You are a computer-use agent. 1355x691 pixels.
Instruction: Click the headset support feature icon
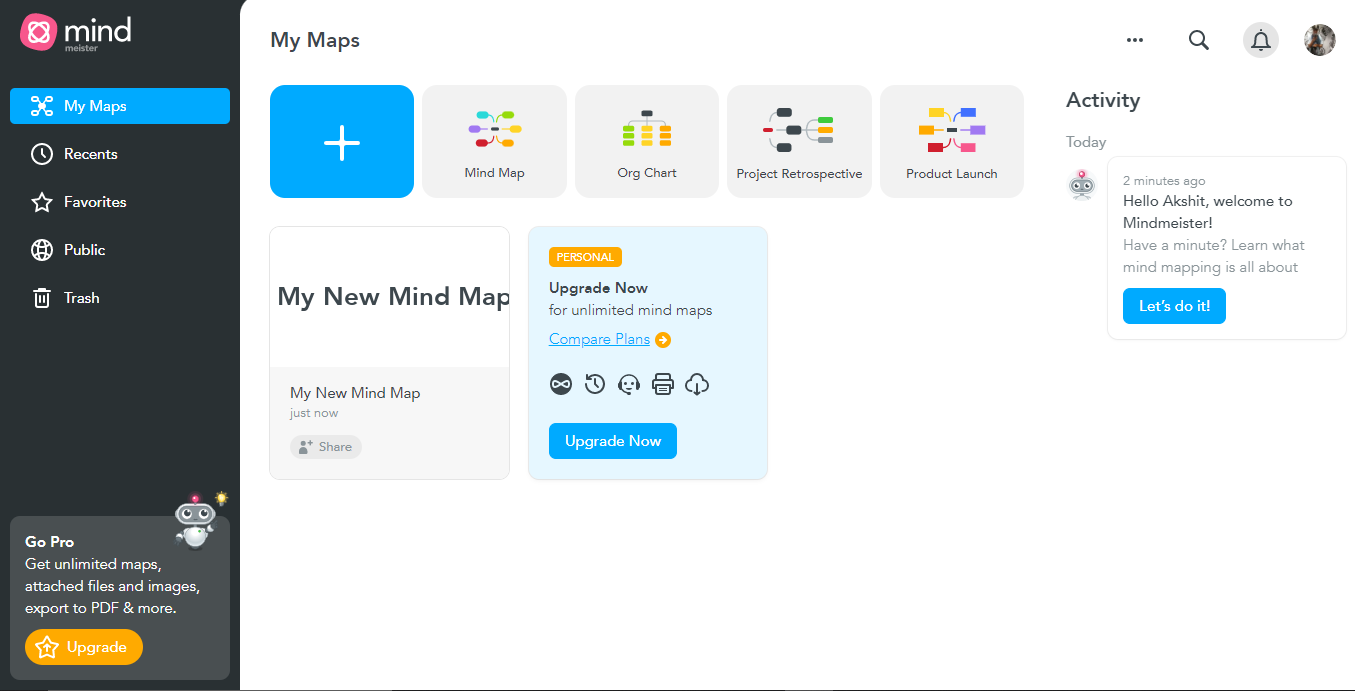click(629, 384)
